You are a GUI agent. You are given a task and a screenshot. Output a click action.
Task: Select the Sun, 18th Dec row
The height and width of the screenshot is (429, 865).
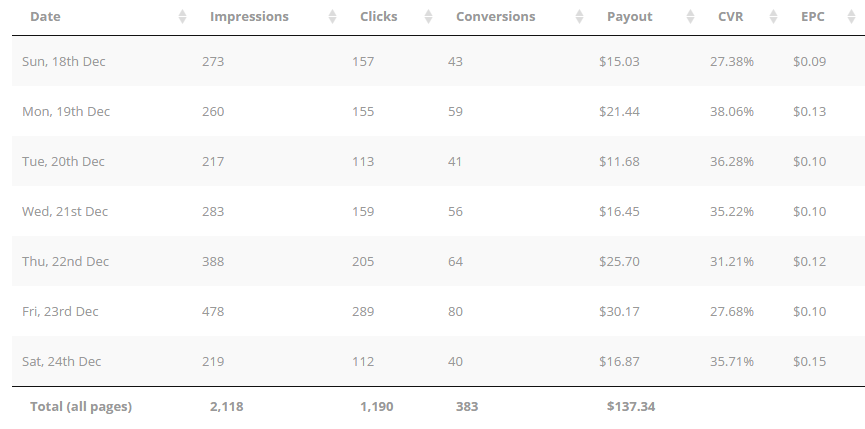(x=439, y=61)
